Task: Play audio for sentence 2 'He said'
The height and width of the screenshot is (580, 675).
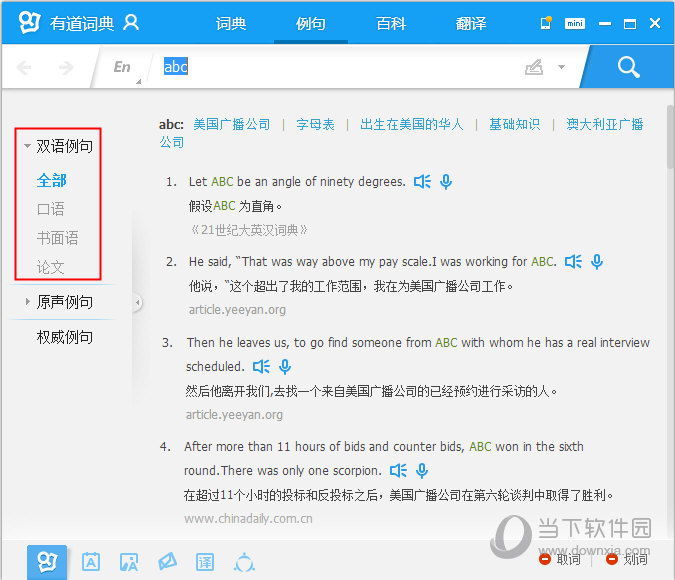Action: [573, 261]
